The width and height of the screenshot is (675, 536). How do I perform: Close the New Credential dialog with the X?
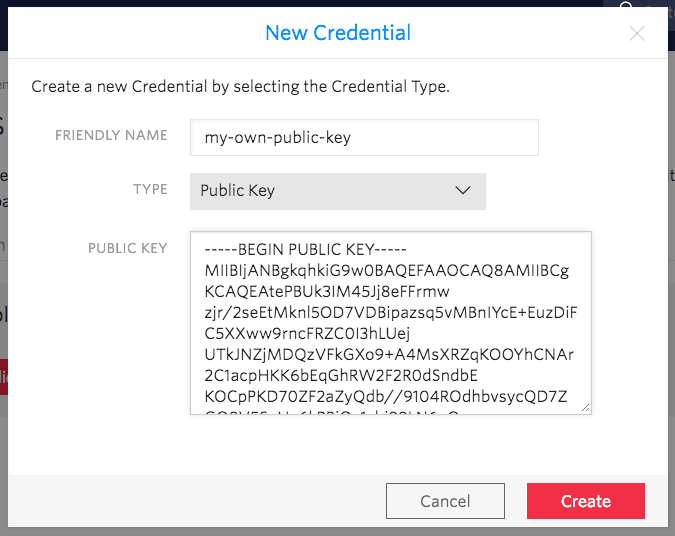coord(637,33)
